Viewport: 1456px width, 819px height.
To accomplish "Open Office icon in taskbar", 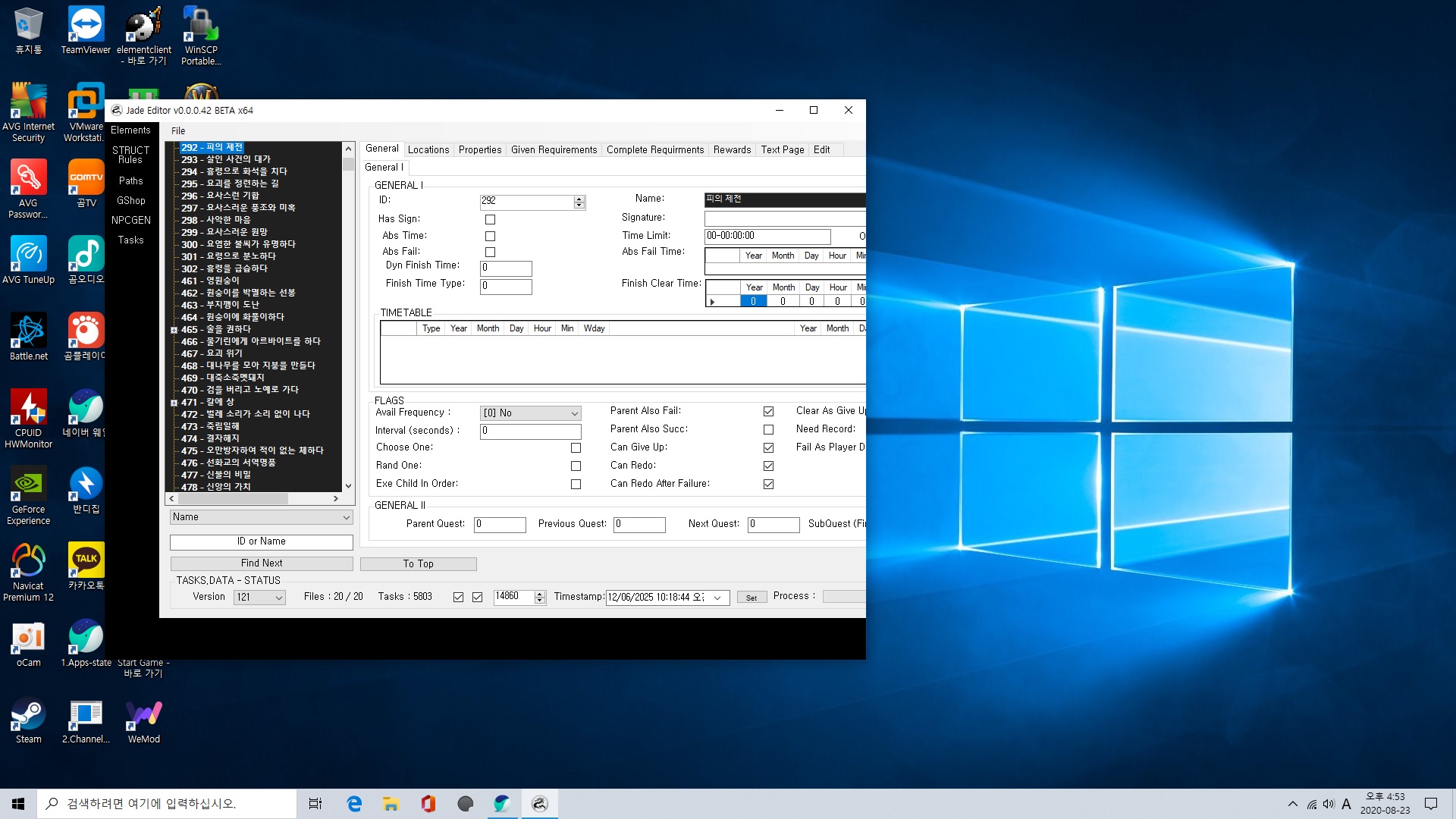I will (428, 804).
